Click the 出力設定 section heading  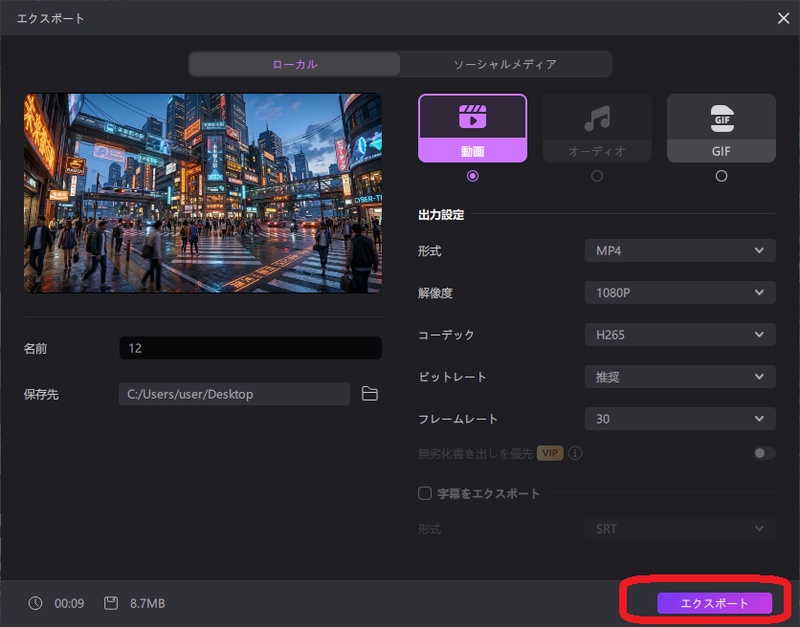441,215
